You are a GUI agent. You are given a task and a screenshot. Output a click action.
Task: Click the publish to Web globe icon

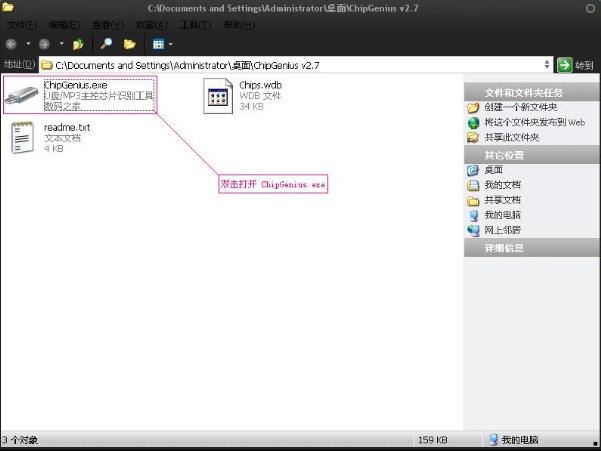click(x=474, y=123)
